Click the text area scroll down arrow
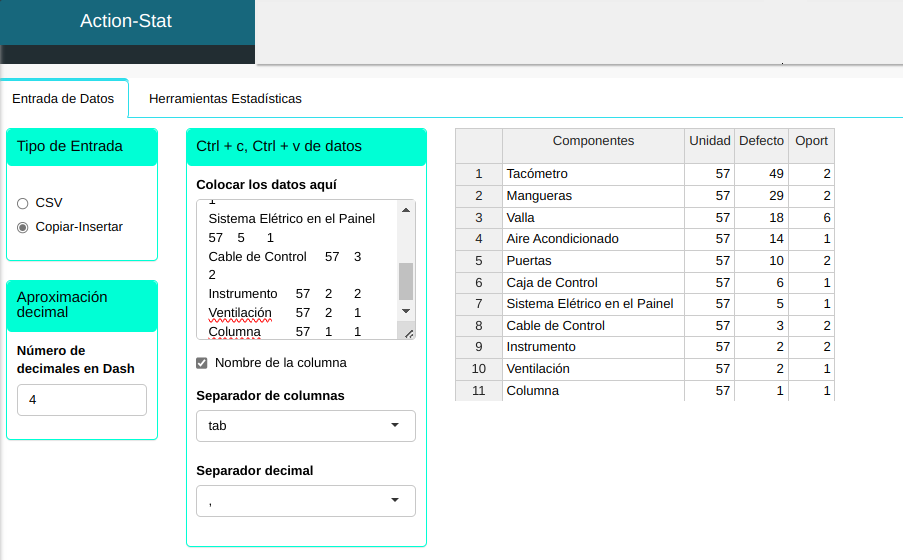903x560 pixels. (x=405, y=311)
